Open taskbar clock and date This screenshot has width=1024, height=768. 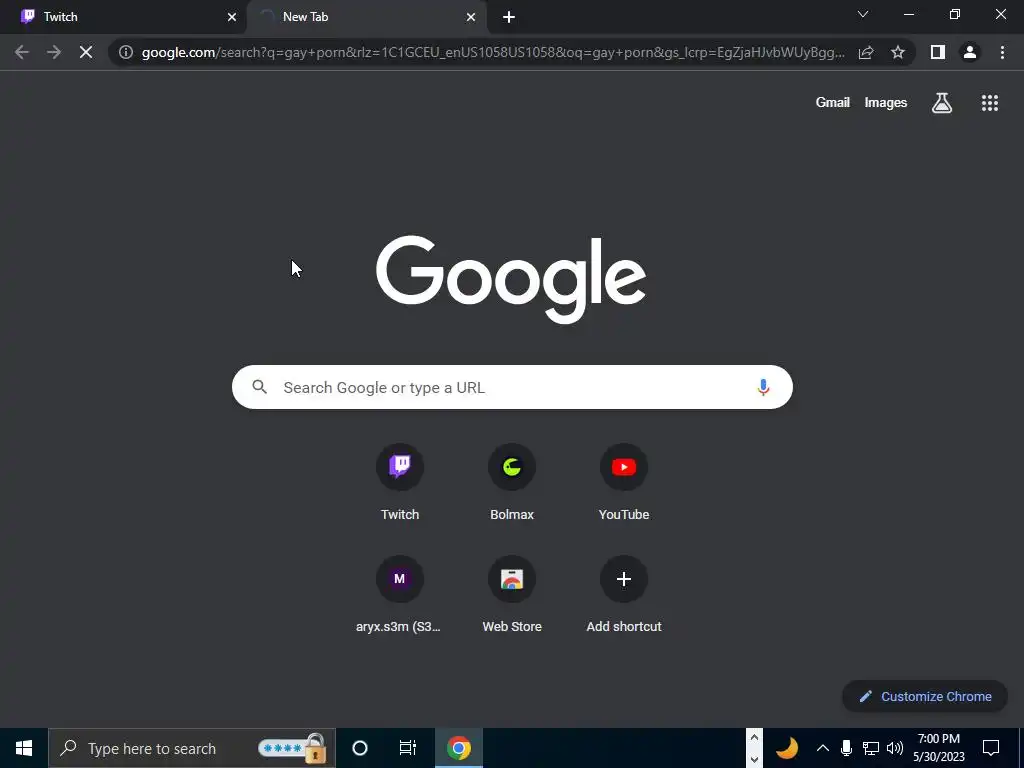tap(938, 748)
